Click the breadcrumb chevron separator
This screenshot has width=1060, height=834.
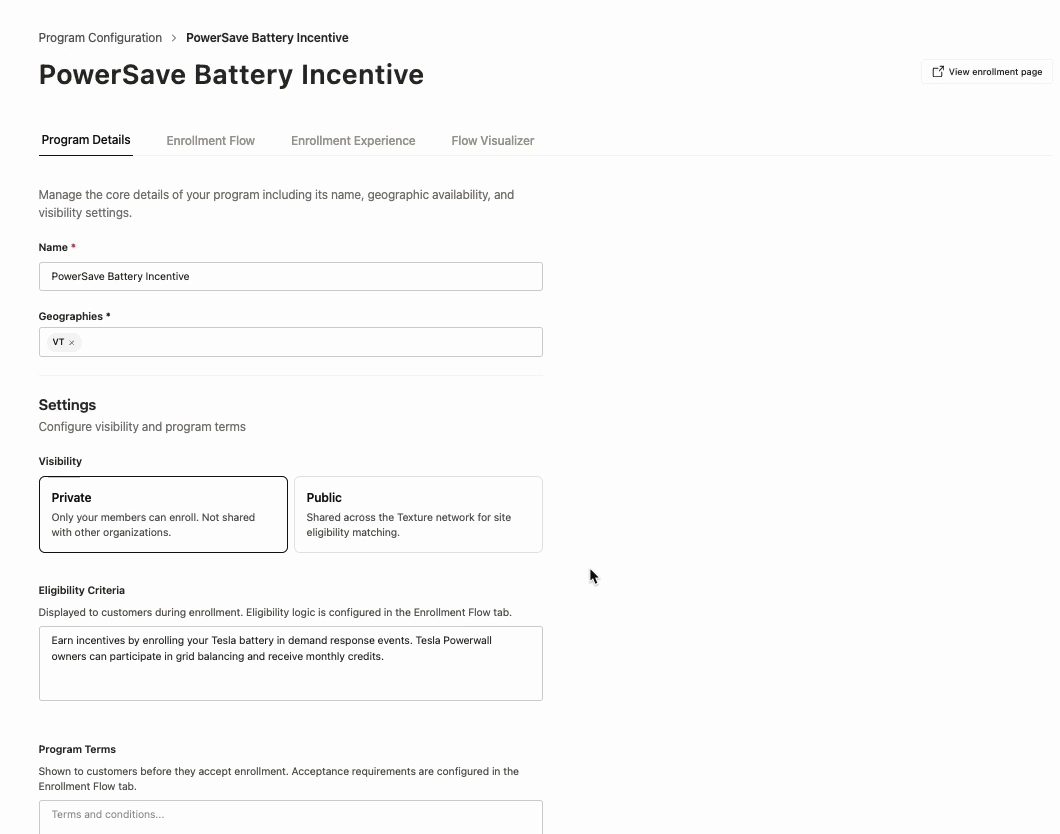[174, 38]
